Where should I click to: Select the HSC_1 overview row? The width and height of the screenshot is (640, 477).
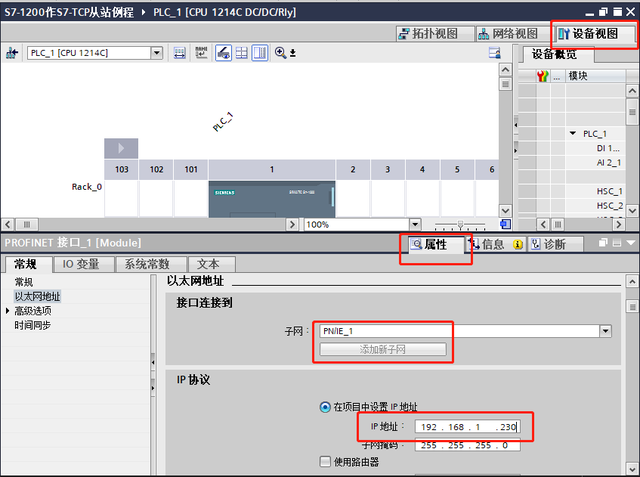pyautogui.click(x=609, y=191)
